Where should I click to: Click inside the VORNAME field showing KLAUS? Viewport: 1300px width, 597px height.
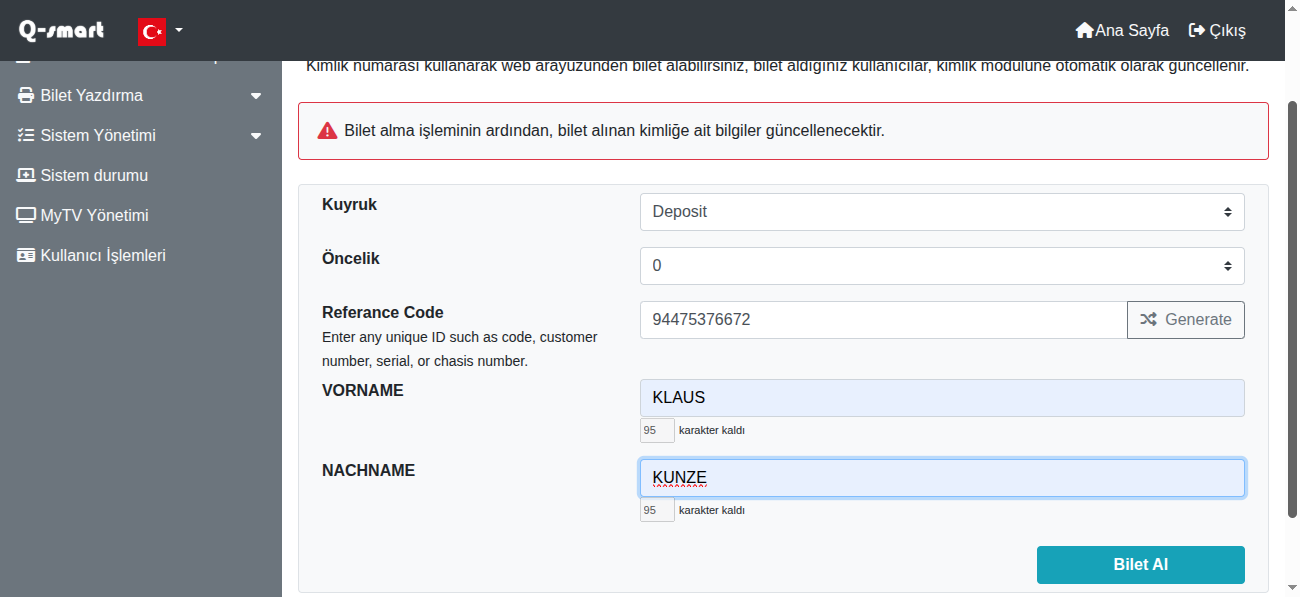click(941, 397)
